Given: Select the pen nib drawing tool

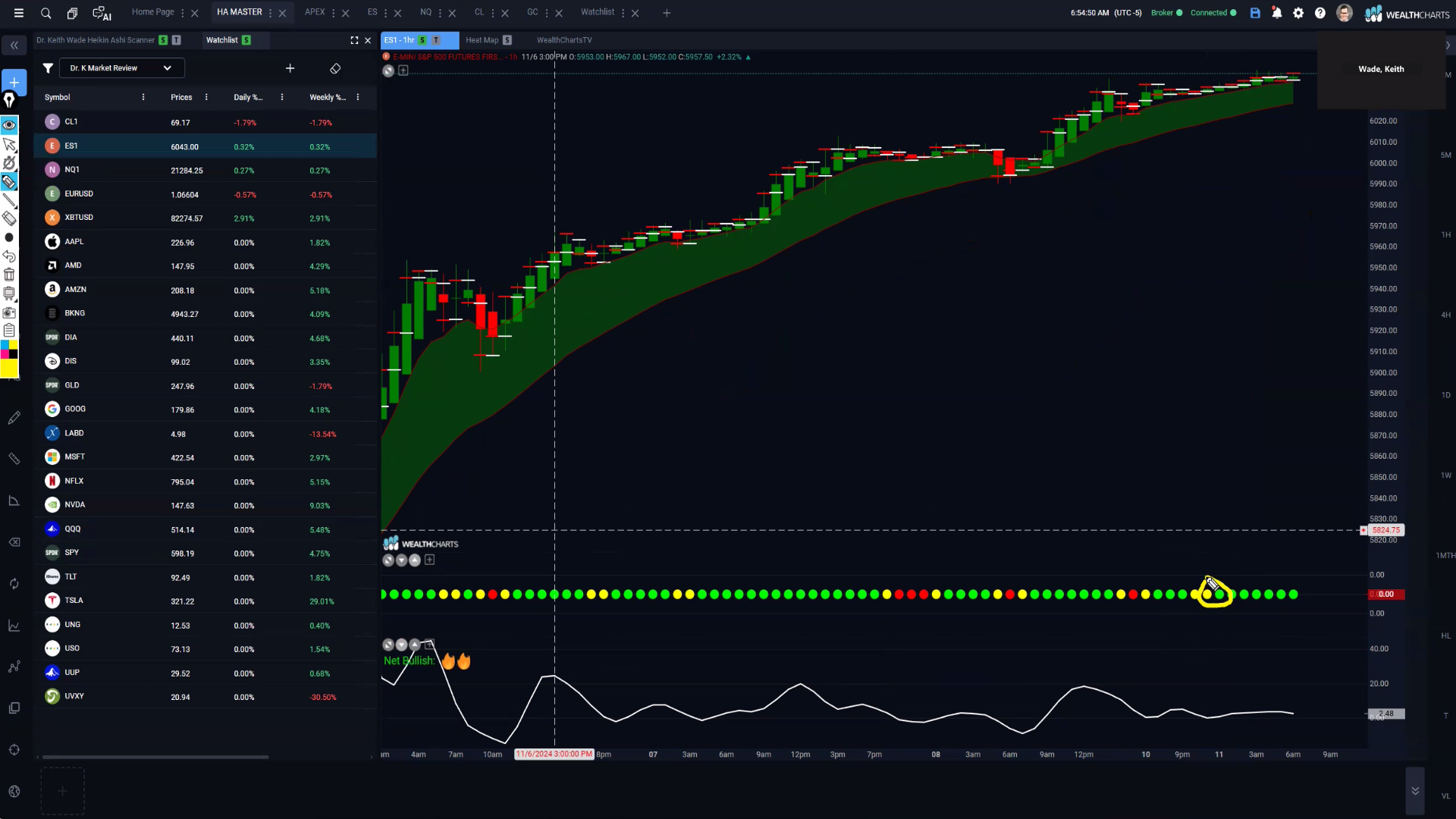Looking at the screenshot, I should pyautogui.click(x=9, y=101).
